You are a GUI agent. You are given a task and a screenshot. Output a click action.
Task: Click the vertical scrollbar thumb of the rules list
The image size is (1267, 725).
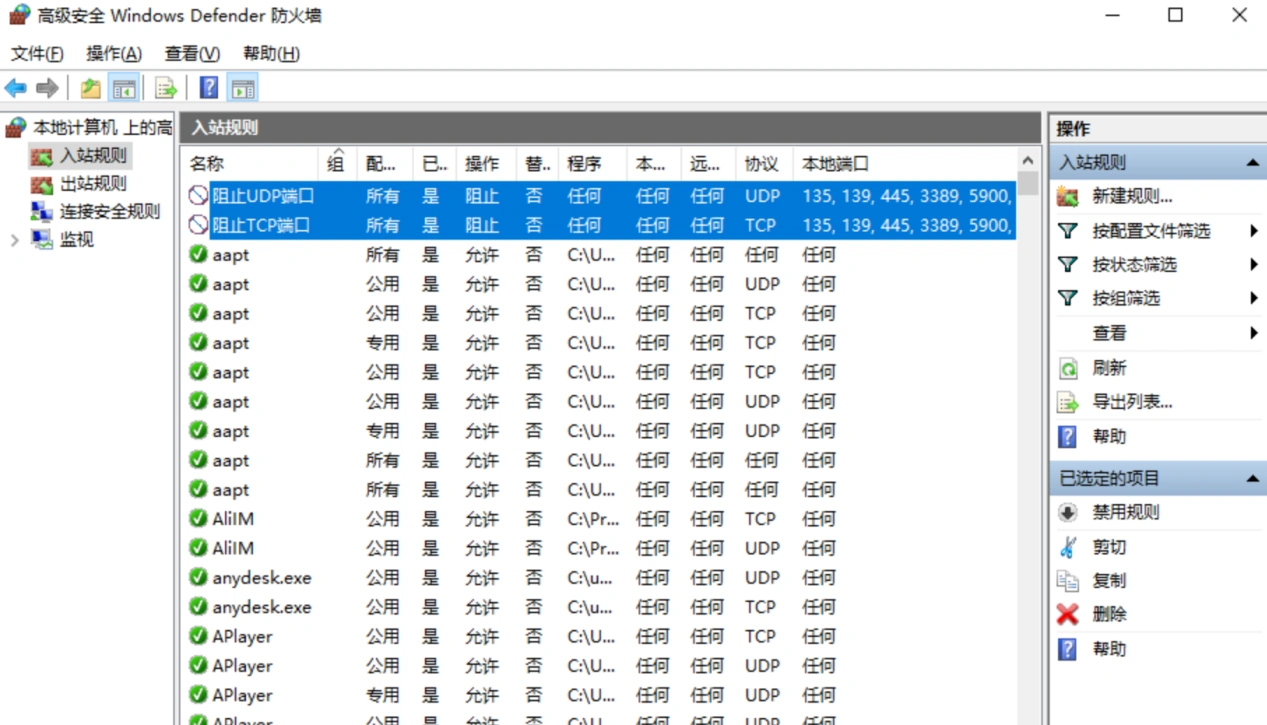(x=1028, y=183)
